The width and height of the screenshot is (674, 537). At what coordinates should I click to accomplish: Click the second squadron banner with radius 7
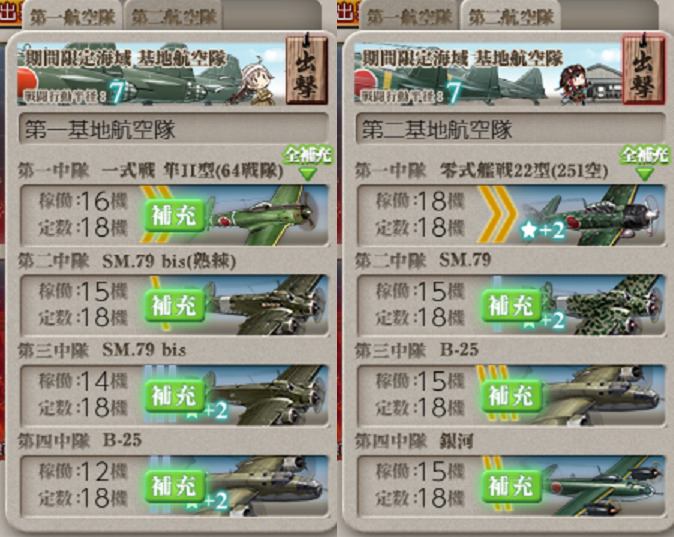(487, 73)
